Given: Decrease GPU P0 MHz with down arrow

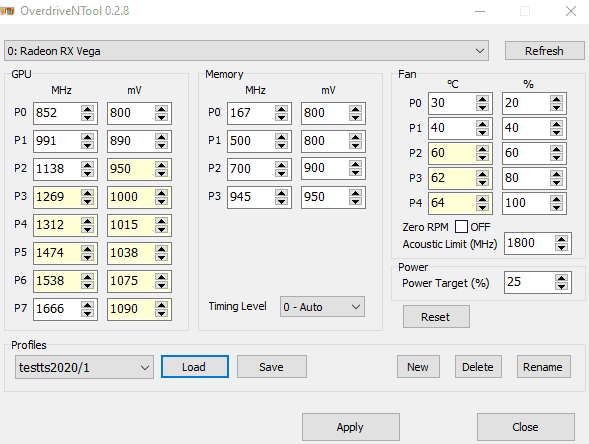Looking at the screenshot, I should point(87,117).
